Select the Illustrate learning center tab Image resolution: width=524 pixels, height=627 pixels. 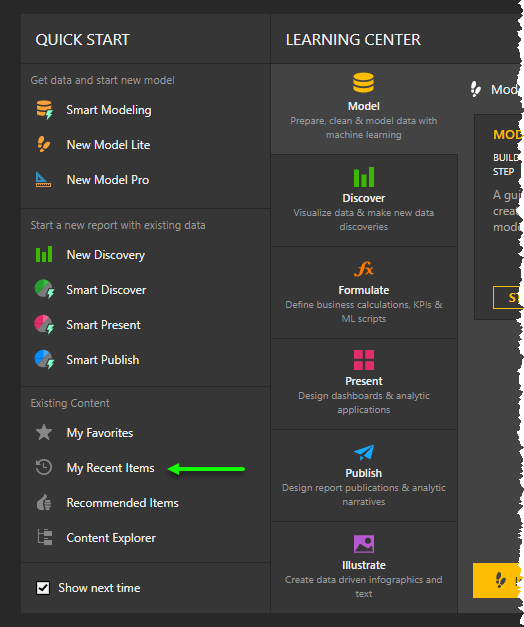364,567
